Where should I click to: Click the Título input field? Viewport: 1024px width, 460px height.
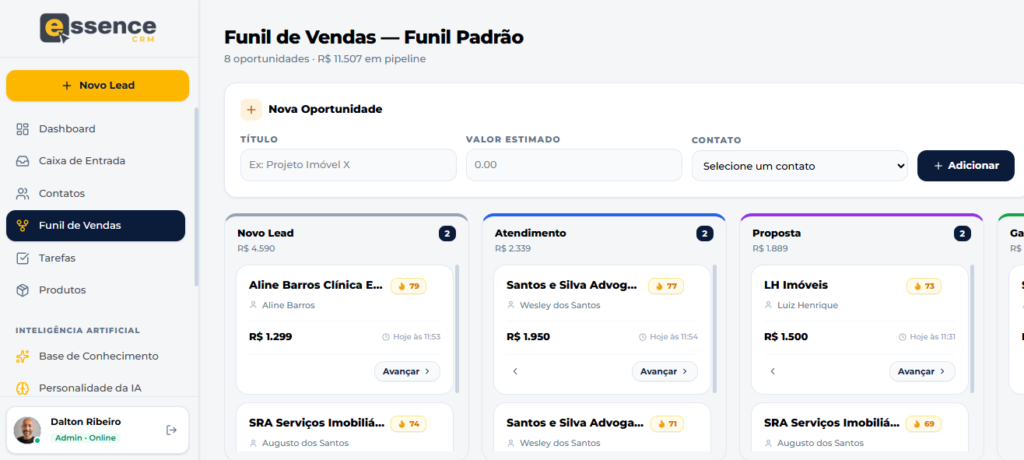[348, 165]
